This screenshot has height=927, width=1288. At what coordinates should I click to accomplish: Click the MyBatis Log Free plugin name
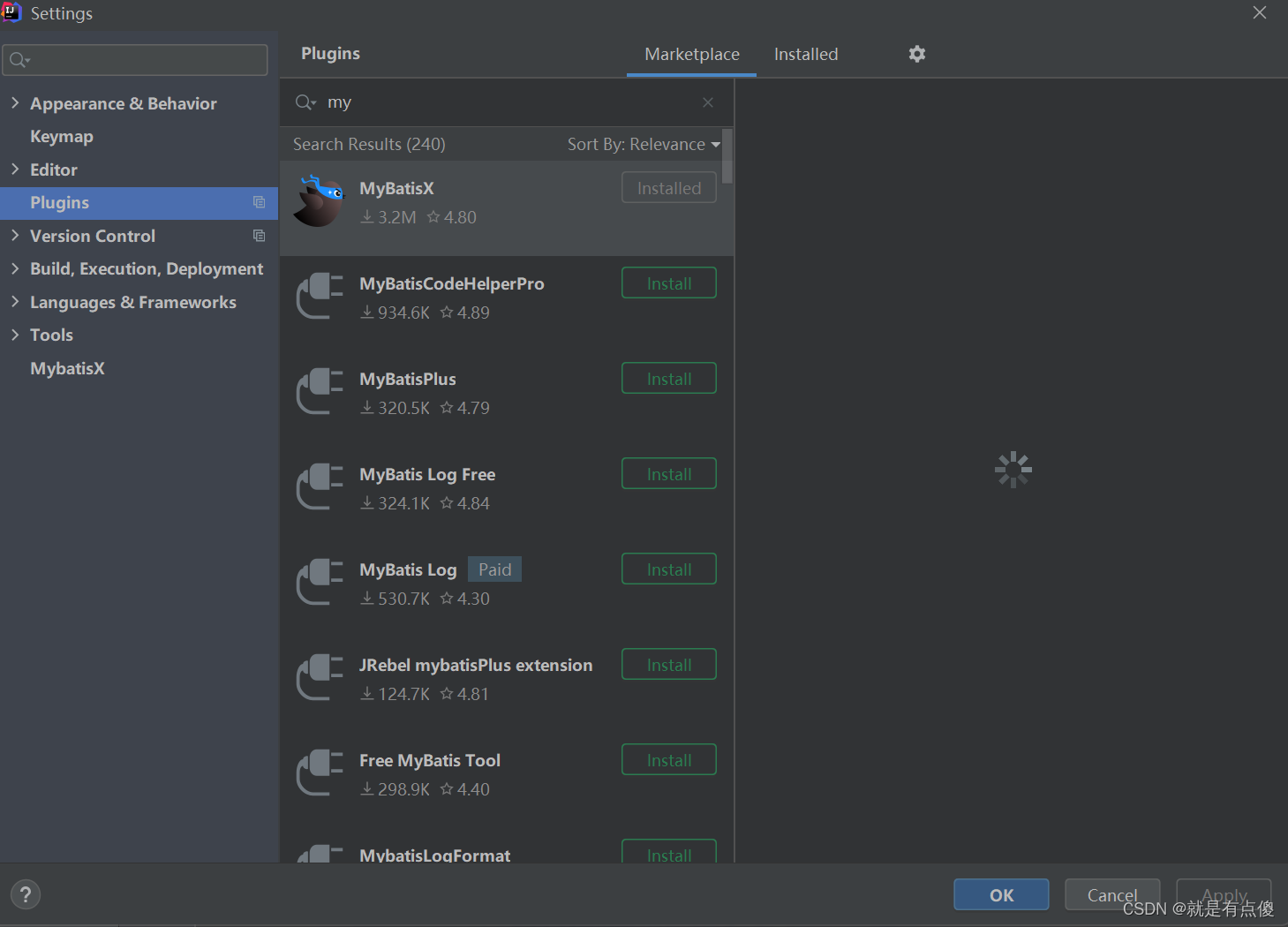427,474
